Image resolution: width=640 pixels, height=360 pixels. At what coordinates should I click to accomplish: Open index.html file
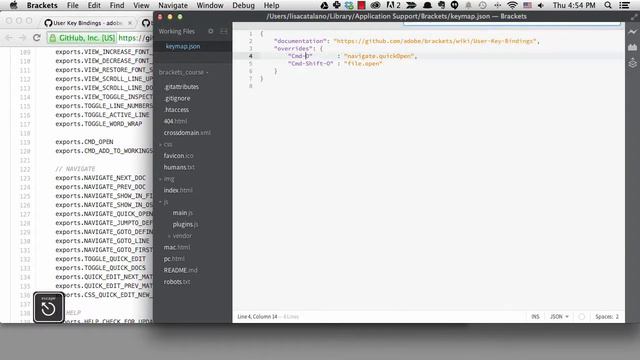178,190
